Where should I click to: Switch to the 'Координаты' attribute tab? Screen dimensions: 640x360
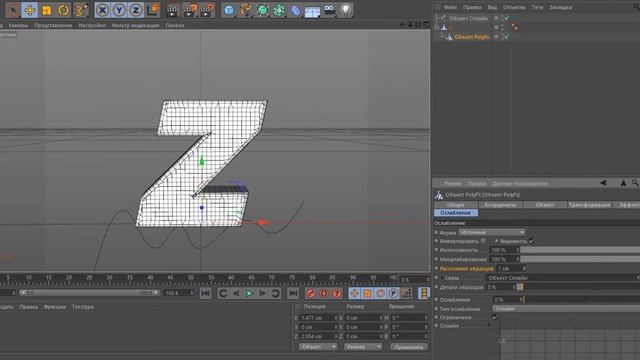click(x=500, y=205)
